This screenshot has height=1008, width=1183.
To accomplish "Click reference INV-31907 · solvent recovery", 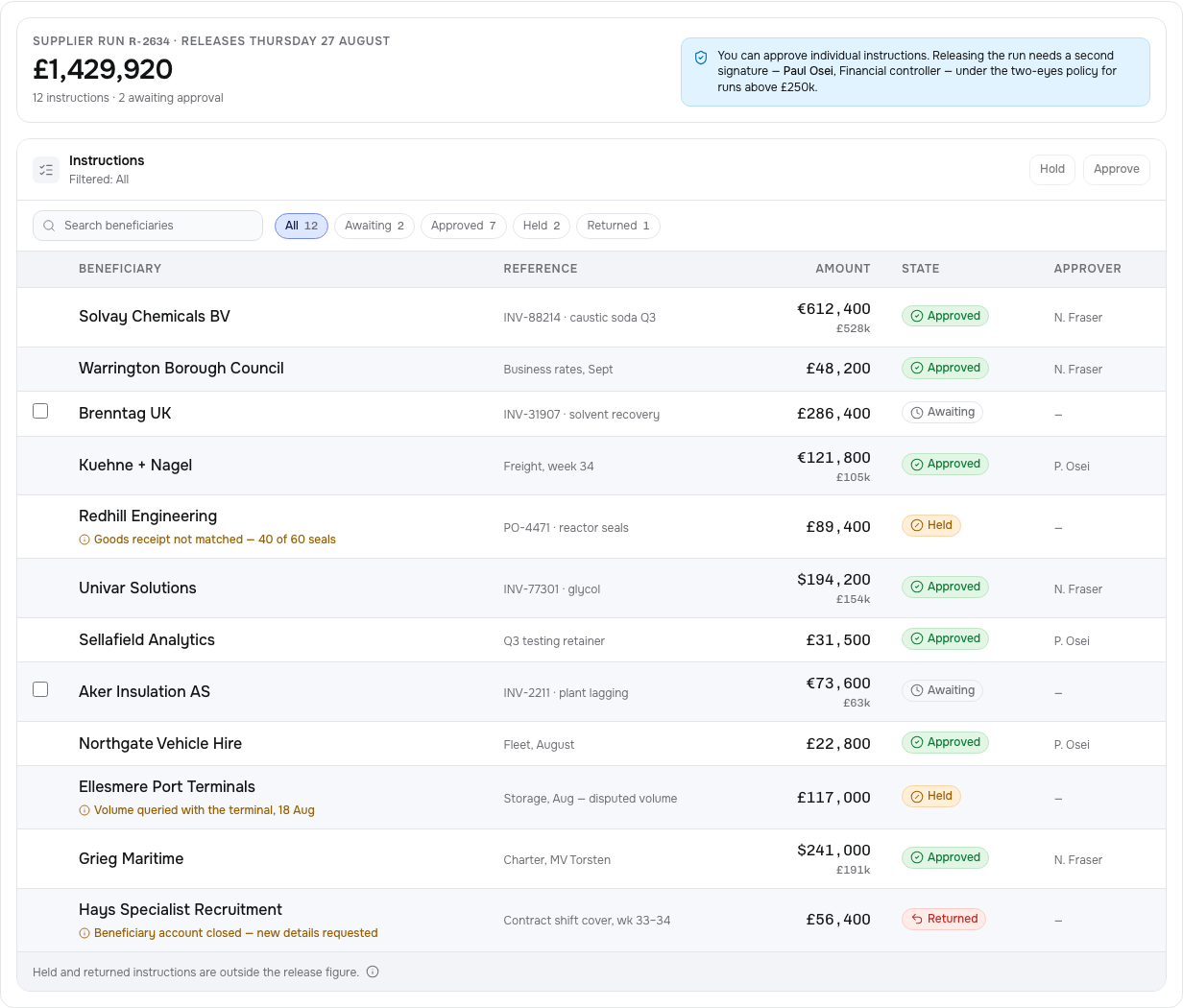I will point(582,415).
